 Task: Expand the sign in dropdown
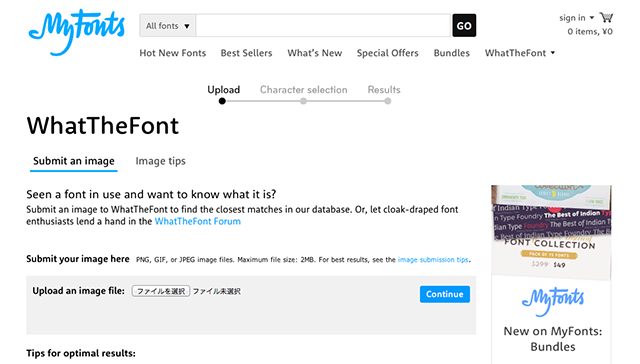pos(576,18)
